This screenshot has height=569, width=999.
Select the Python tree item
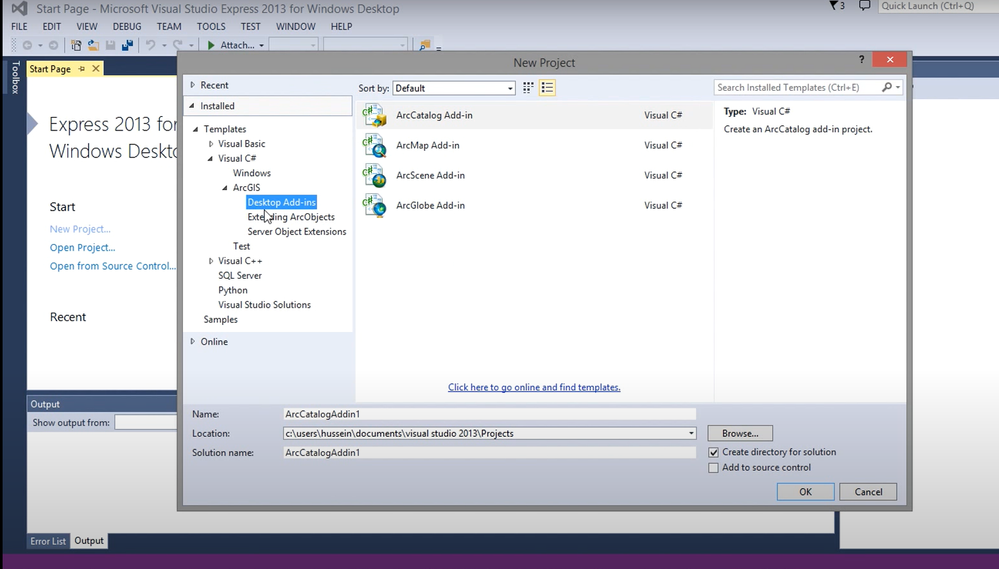233,291
